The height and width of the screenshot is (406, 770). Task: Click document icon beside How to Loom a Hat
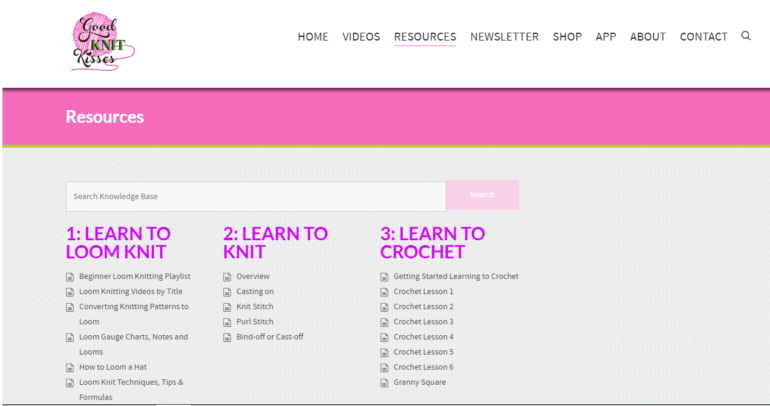click(70, 368)
